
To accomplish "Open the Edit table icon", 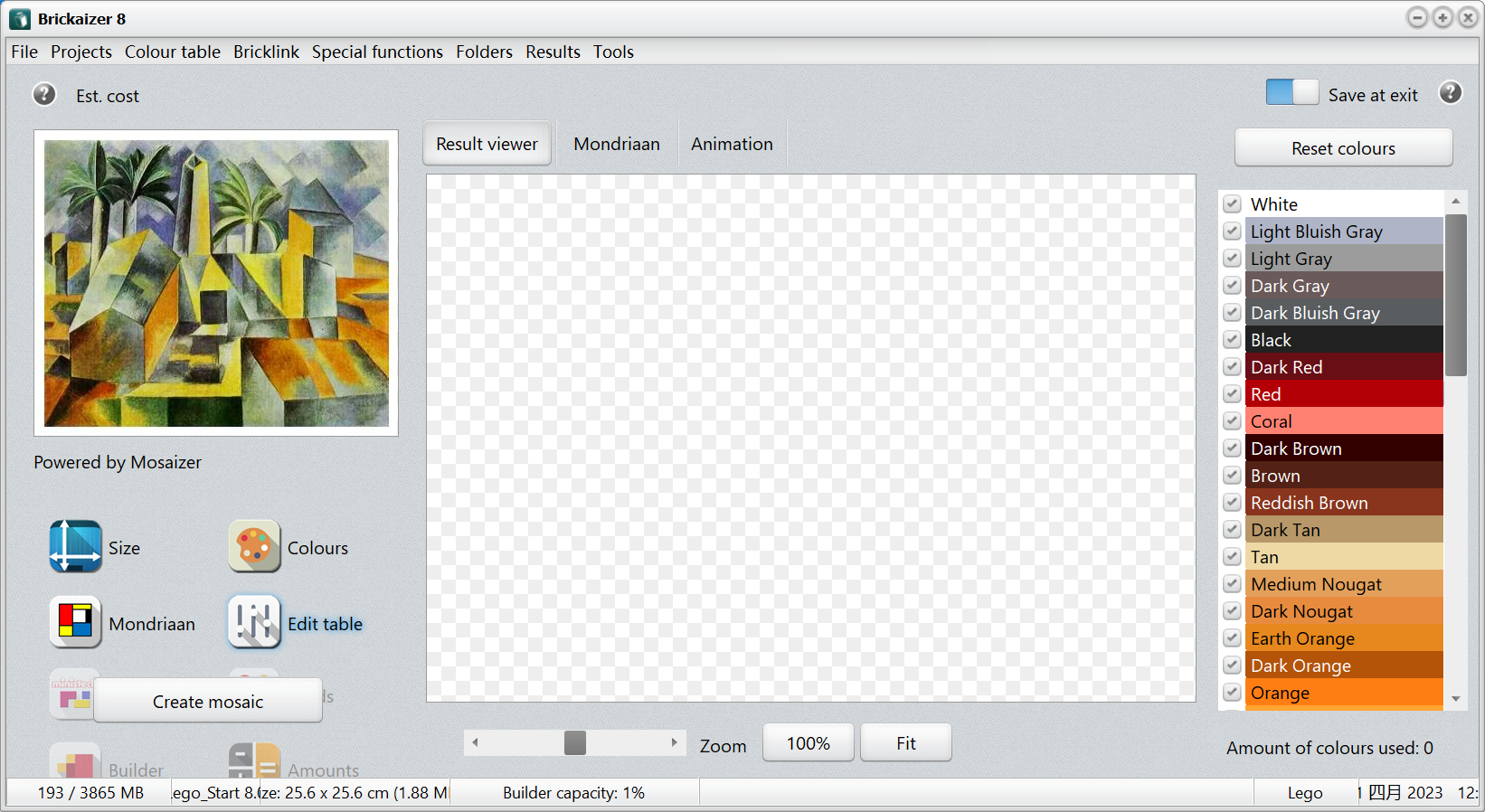I will [x=254, y=622].
